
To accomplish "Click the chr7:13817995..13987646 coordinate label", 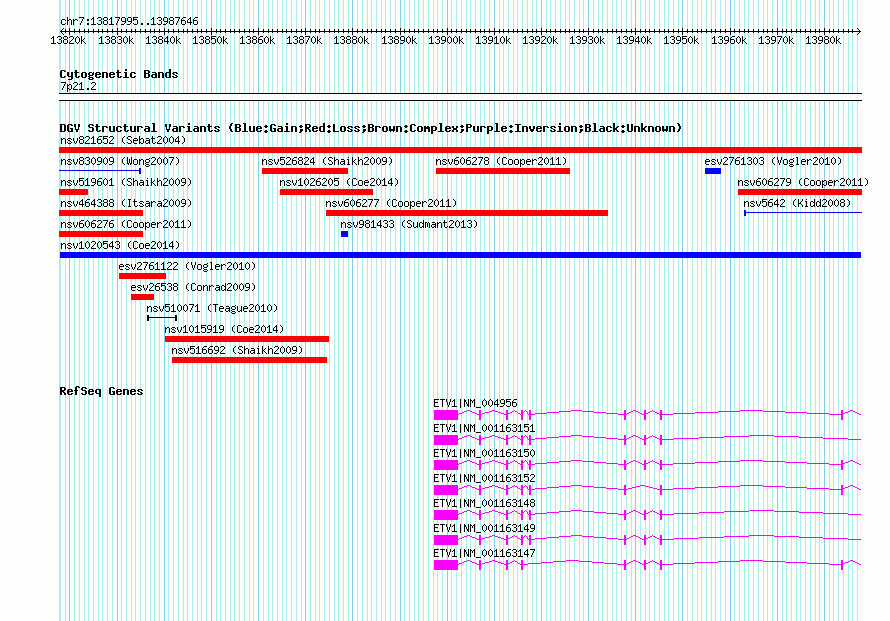I will [129, 22].
